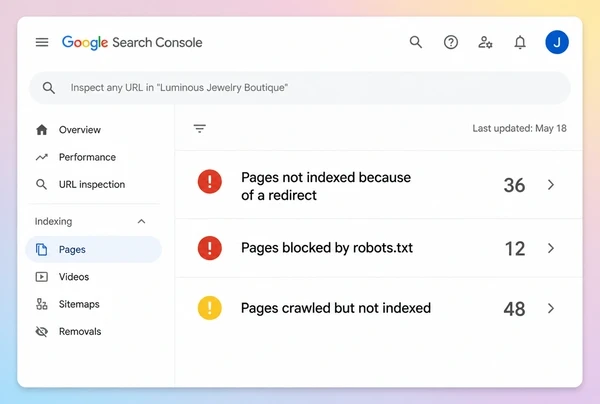Open Pages blocked by robots.txt

379,248
